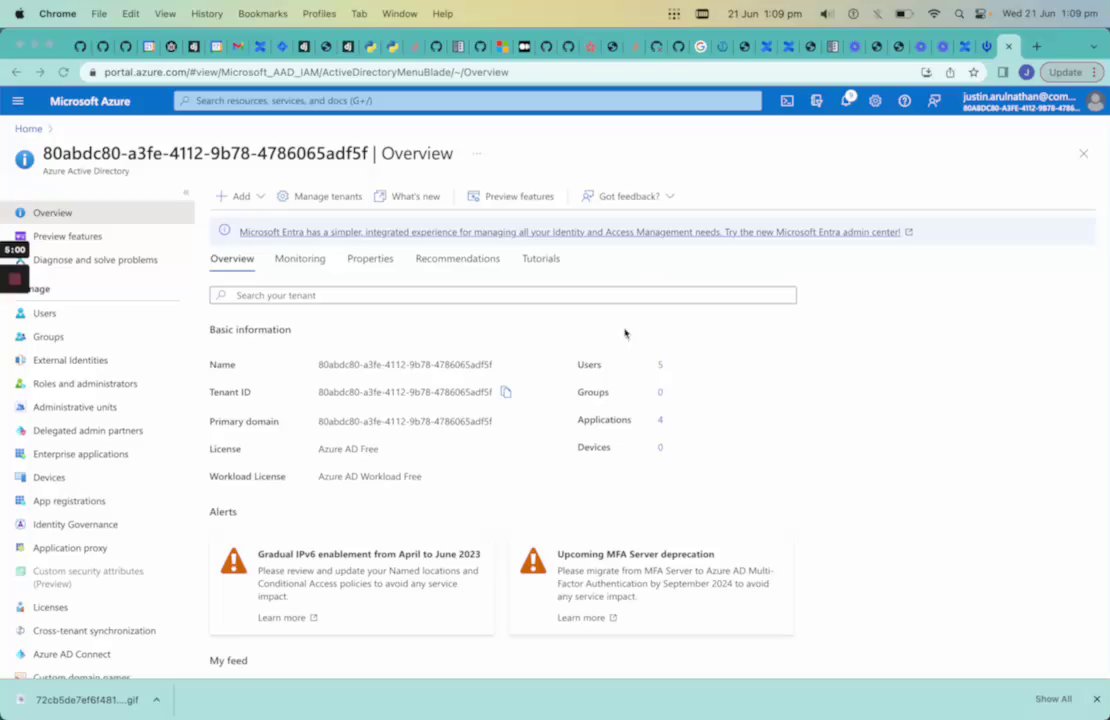Open What's new in the toolbar
1110x720 pixels.
pos(407,196)
